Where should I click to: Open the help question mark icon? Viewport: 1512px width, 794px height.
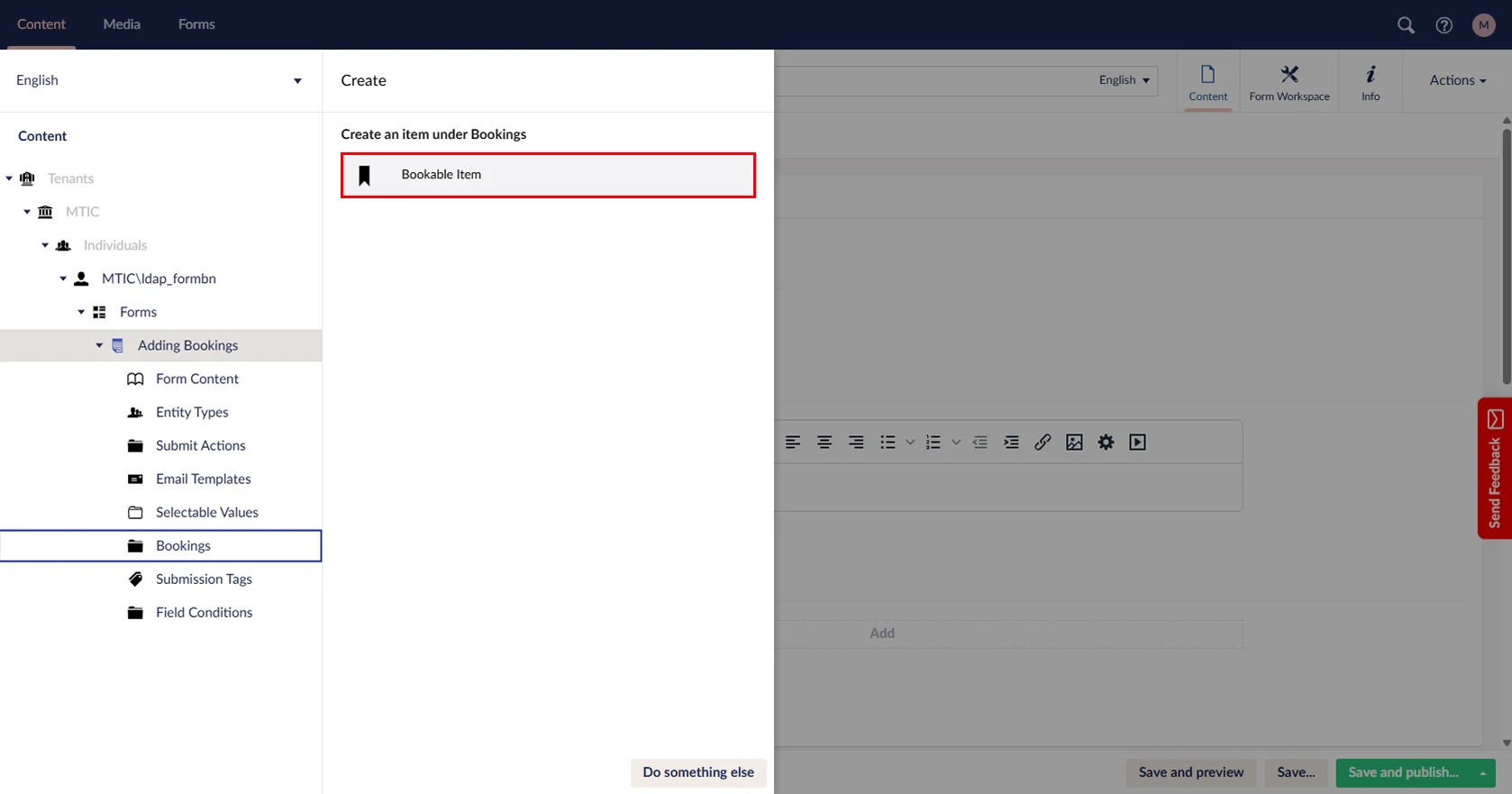[x=1444, y=25]
